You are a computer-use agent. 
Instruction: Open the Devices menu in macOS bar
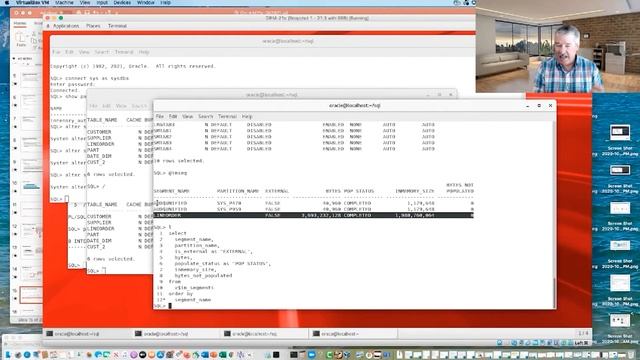(122, 2)
